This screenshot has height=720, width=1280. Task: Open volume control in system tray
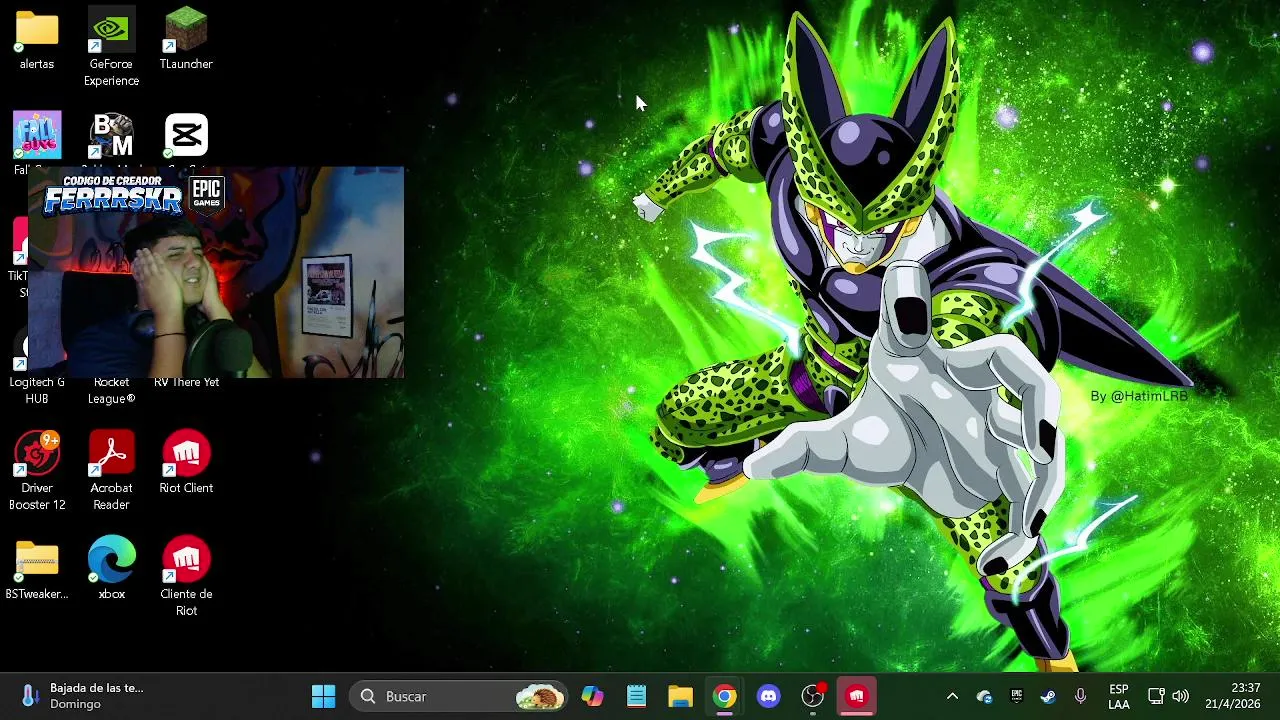(x=1181, y=696)
